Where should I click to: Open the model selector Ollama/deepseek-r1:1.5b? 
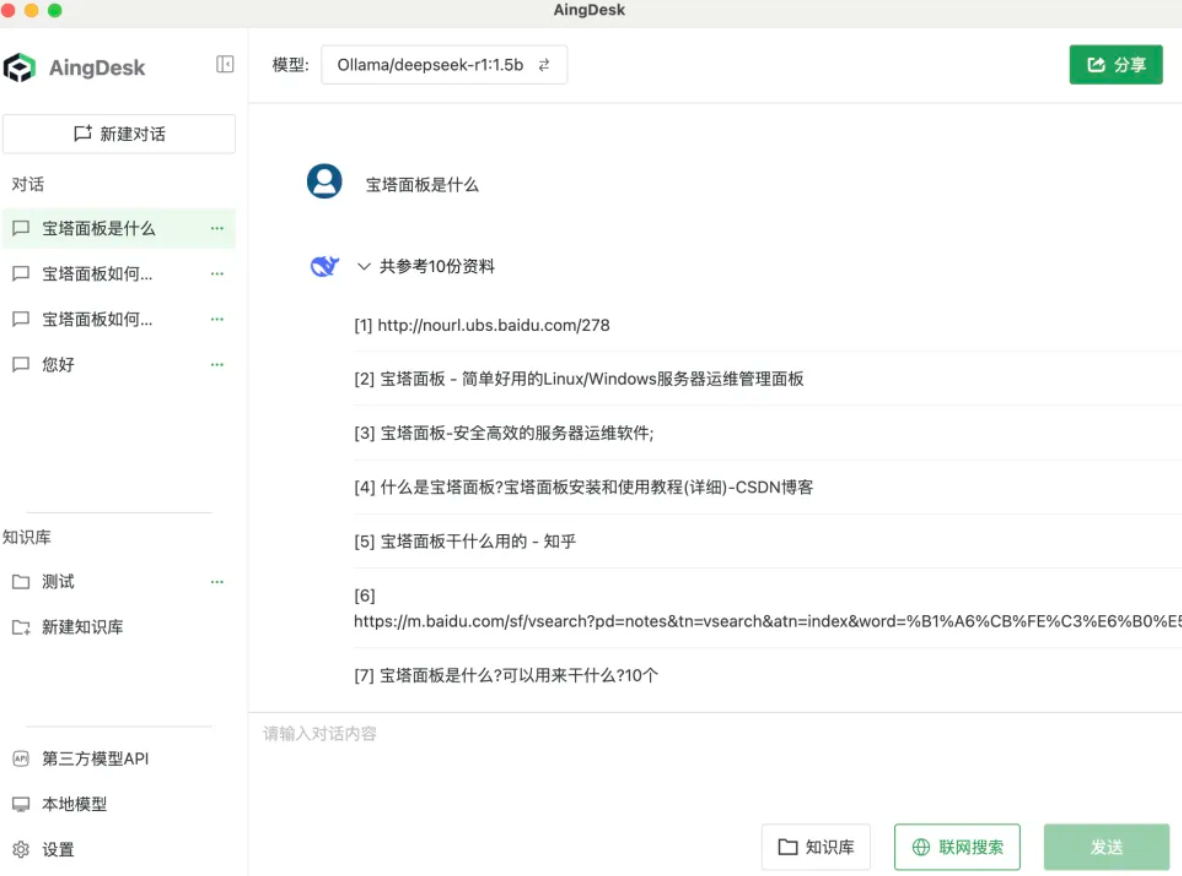click(444, 65)
